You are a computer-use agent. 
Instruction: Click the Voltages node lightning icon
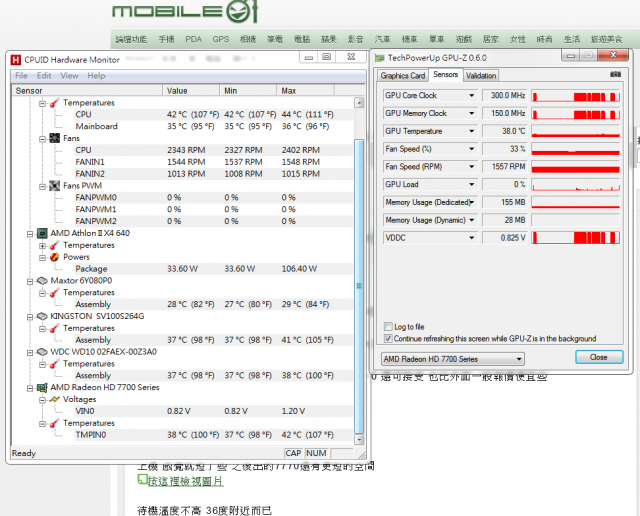click(x=54, y=399)
